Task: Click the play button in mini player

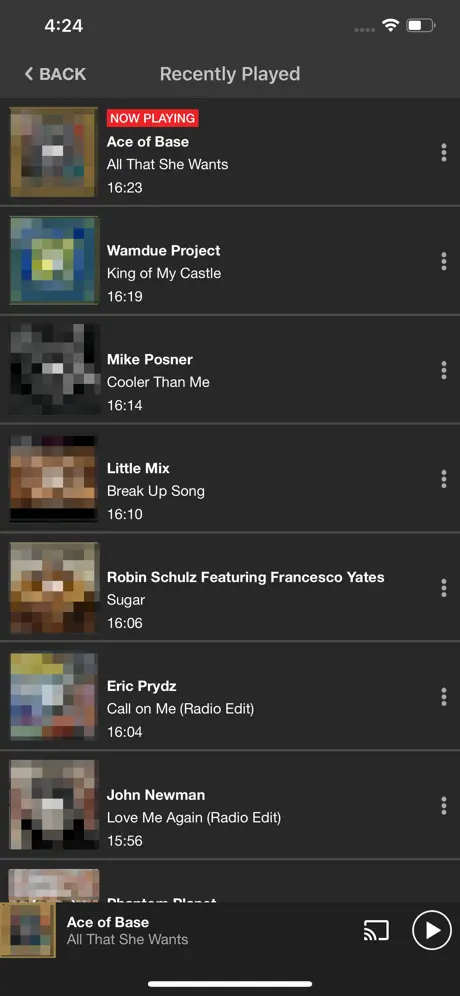Action: (x=431, y=931)
